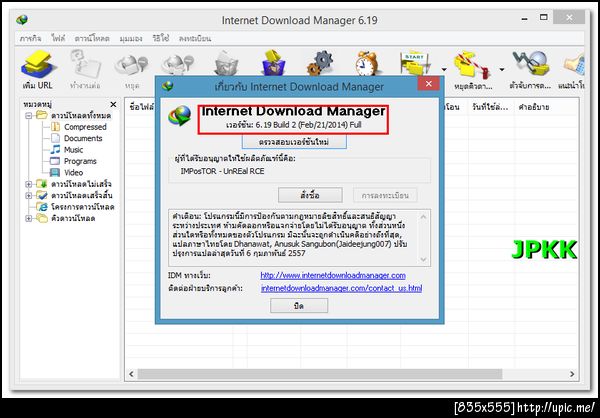Click the File name (ชื่อไฟล์) column header
Image resolution: width=600 pixels, height=418 pixels.
pyautogui.click(x=141, y=107)
